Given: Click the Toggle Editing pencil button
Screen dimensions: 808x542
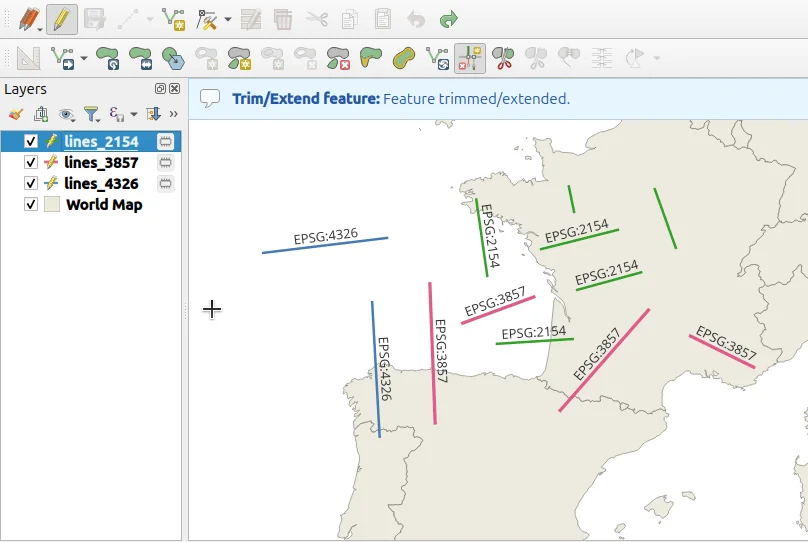Looking at the screenshot, I should pyautogui.click(x=62, y=19).
